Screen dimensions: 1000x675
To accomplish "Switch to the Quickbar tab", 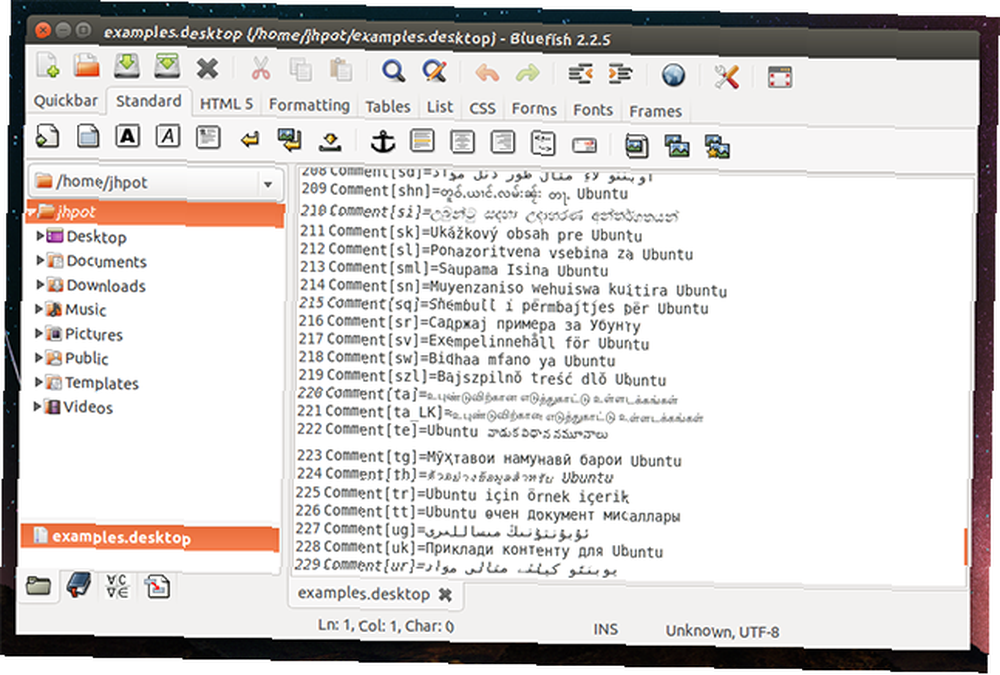I will (66, 101).
